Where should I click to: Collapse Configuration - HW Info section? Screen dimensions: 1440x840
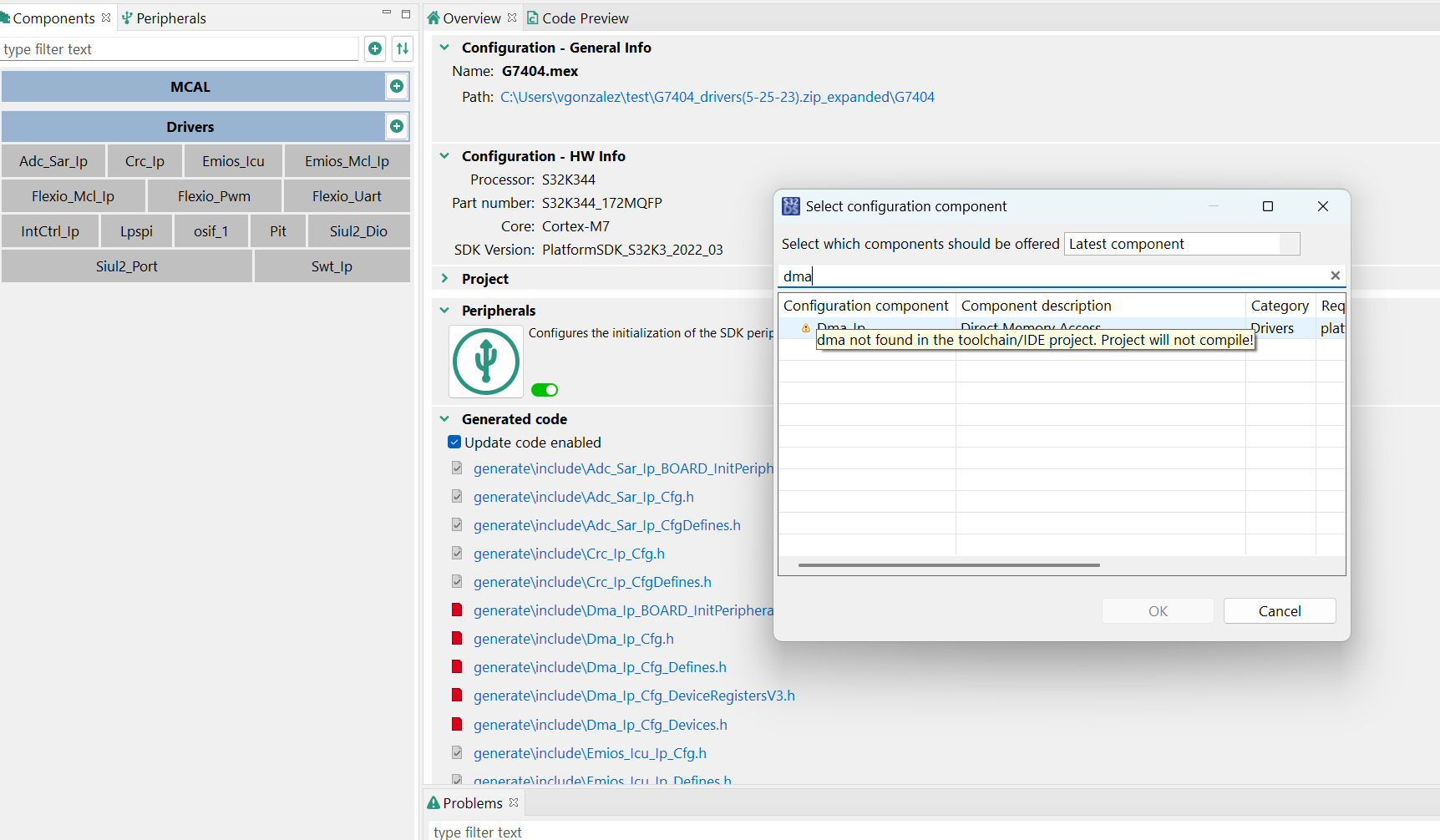tap(444, 156)
